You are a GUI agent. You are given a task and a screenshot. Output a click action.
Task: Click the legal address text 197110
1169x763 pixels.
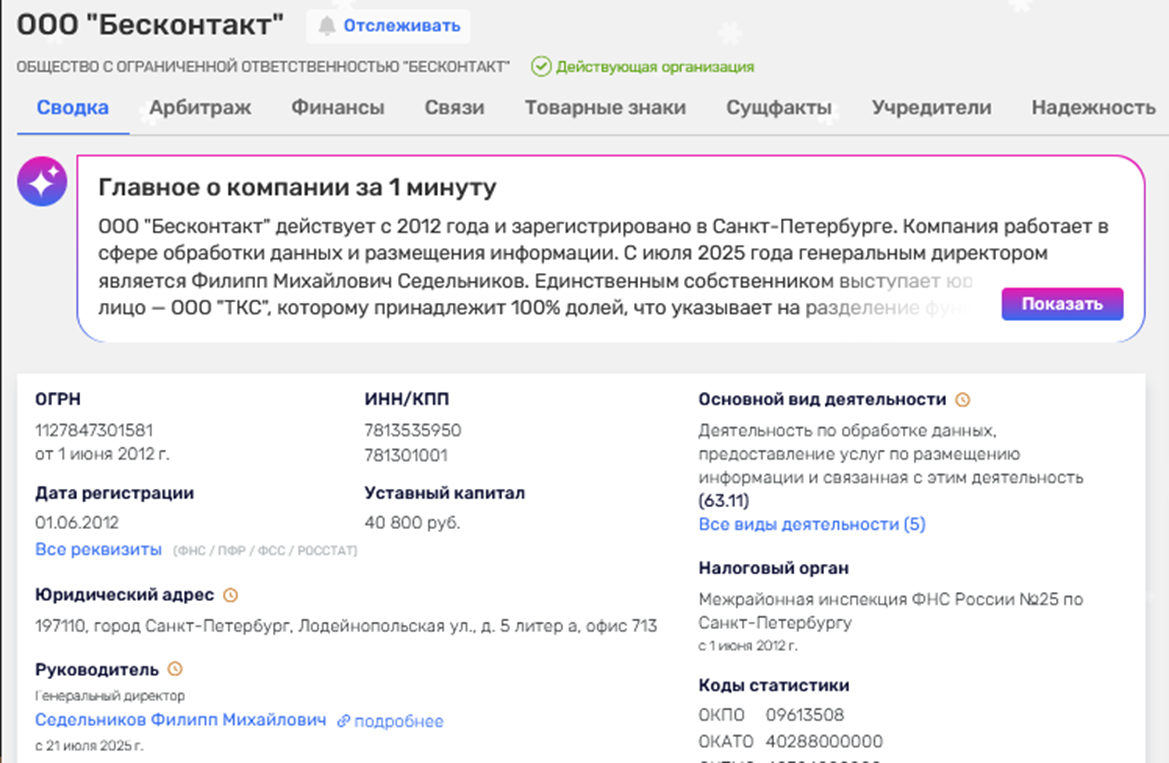click(346, 626)
